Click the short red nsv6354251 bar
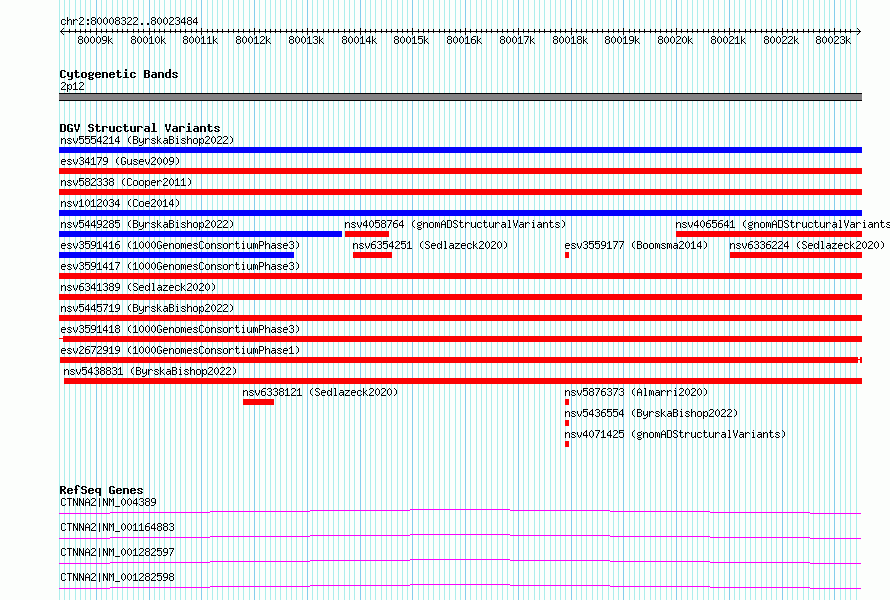Image resolution: width=890 pixels, height=600 pixels. click(372, 255)
